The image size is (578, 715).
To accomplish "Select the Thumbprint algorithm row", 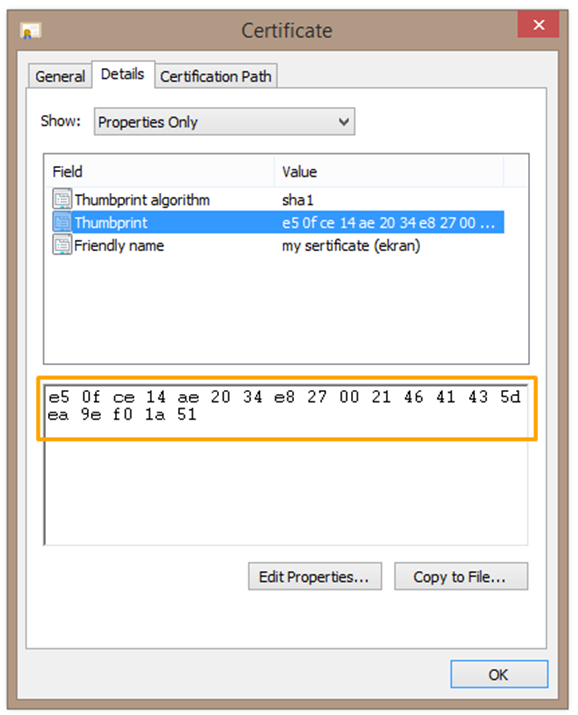I will (x=276, y=199).
